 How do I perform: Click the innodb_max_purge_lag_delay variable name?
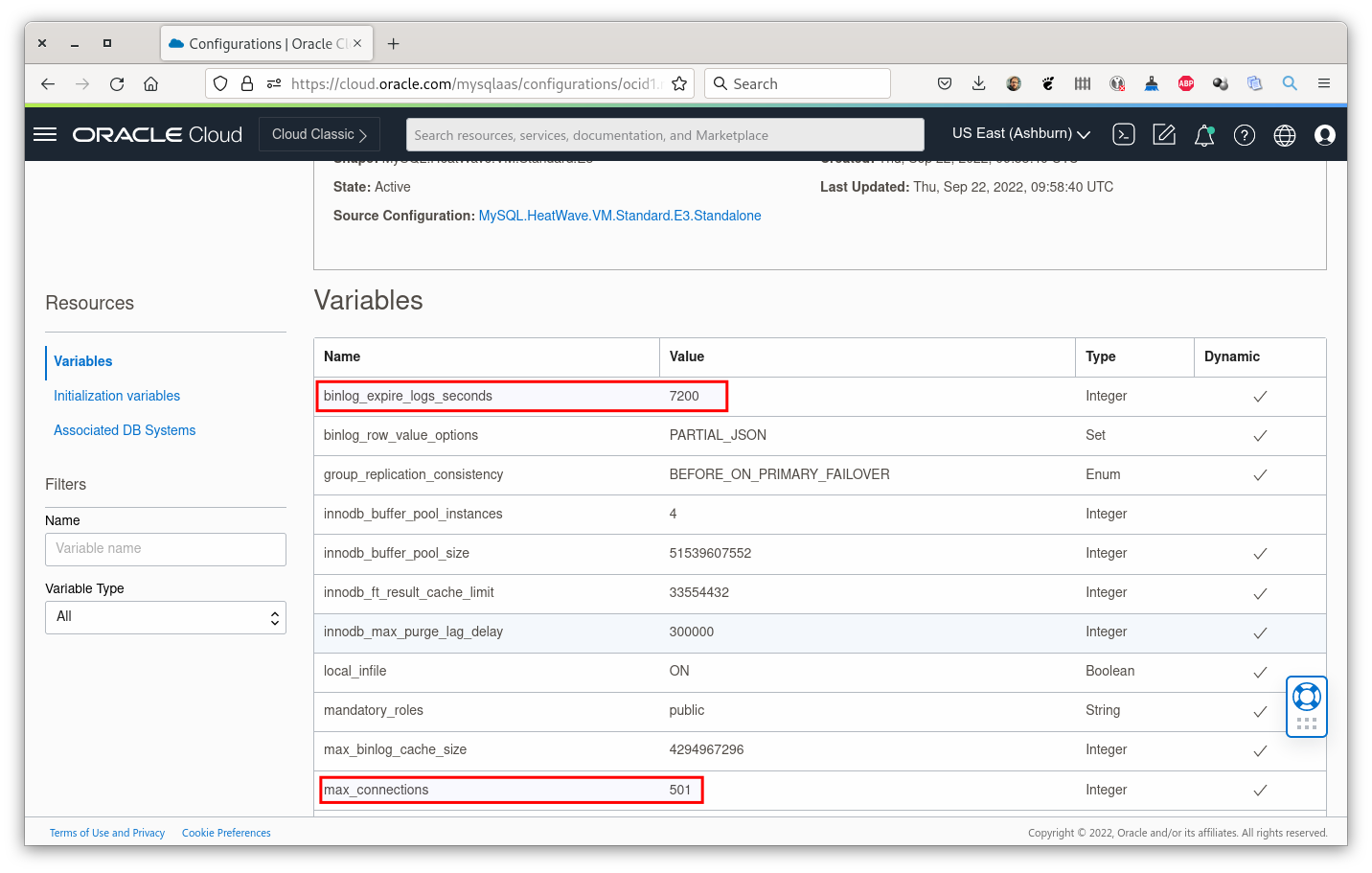413,632
